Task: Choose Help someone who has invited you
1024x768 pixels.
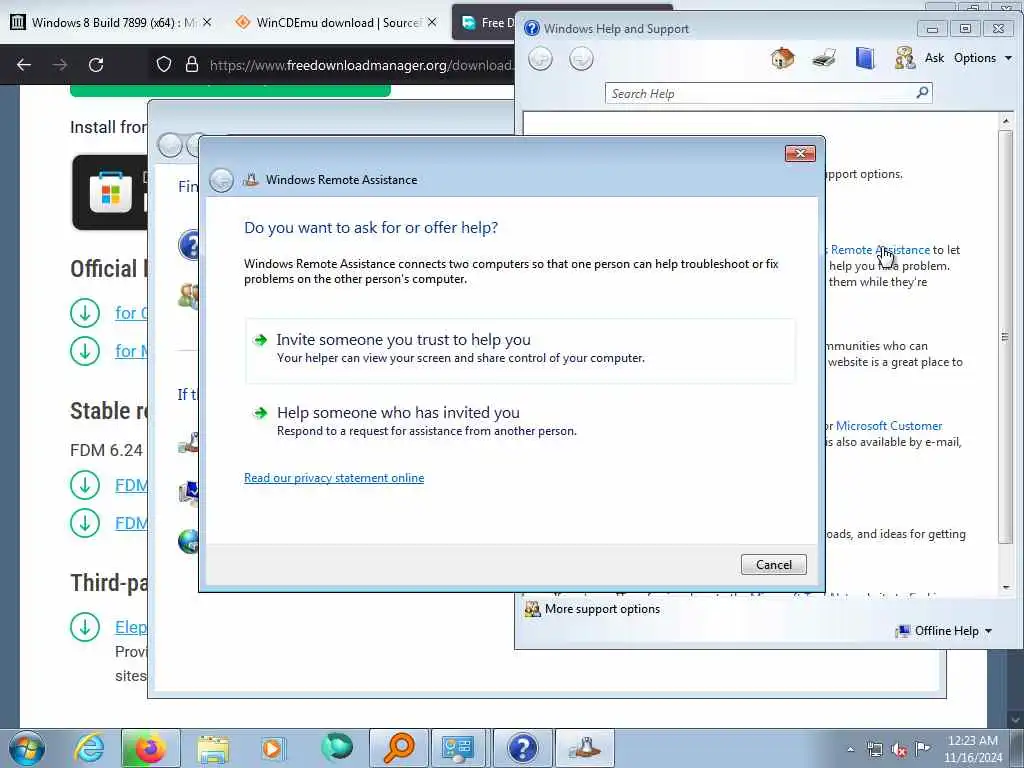Action: click(x=520, y=421)
